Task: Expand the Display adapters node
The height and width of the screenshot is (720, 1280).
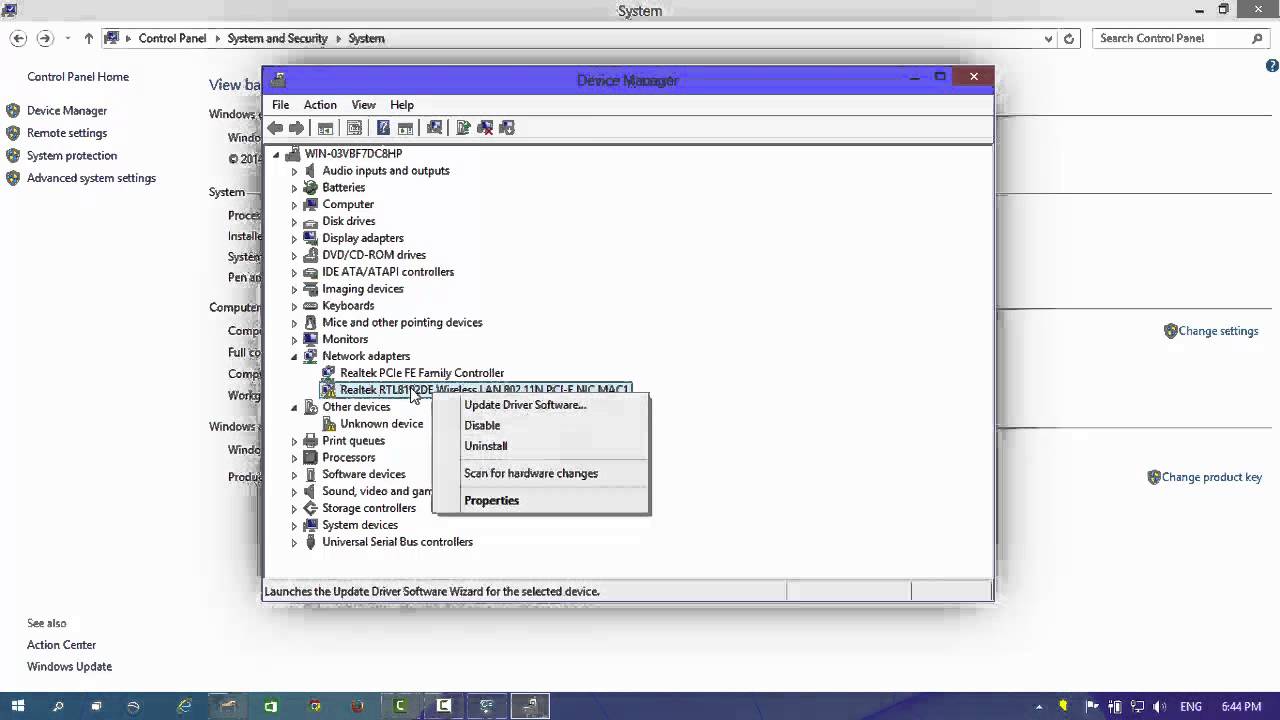Action: click(x=294, y=239)
